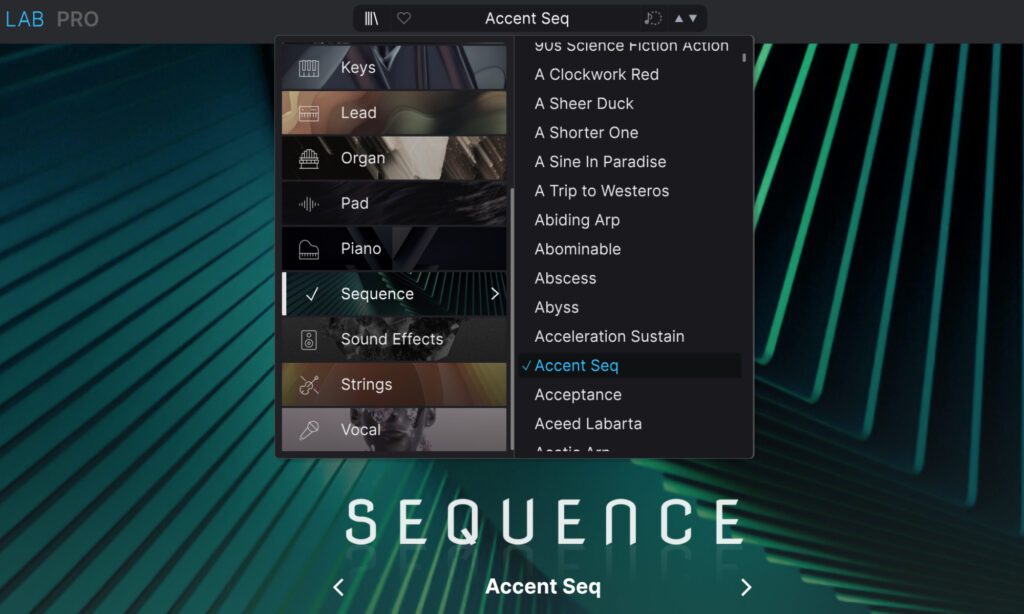The width and height of the screenshot is (1024, 614).
Task: Go to next preset with down arrow
Action: click(x=693, y=18)
